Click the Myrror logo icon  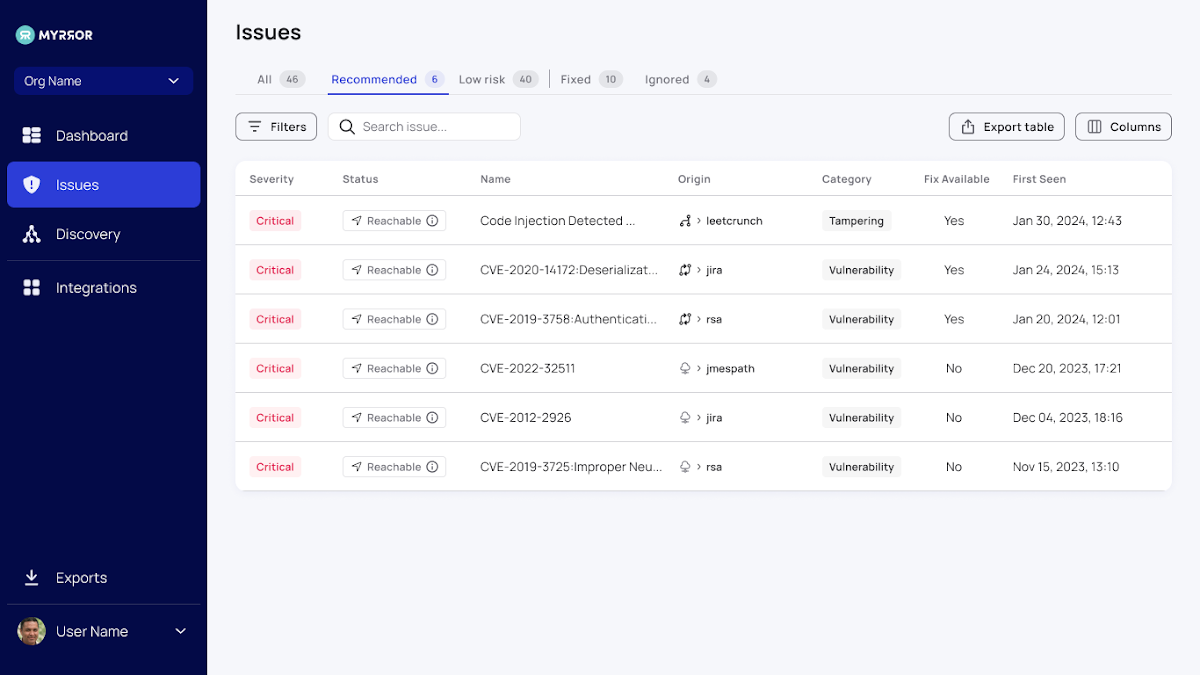click(26, 35)
